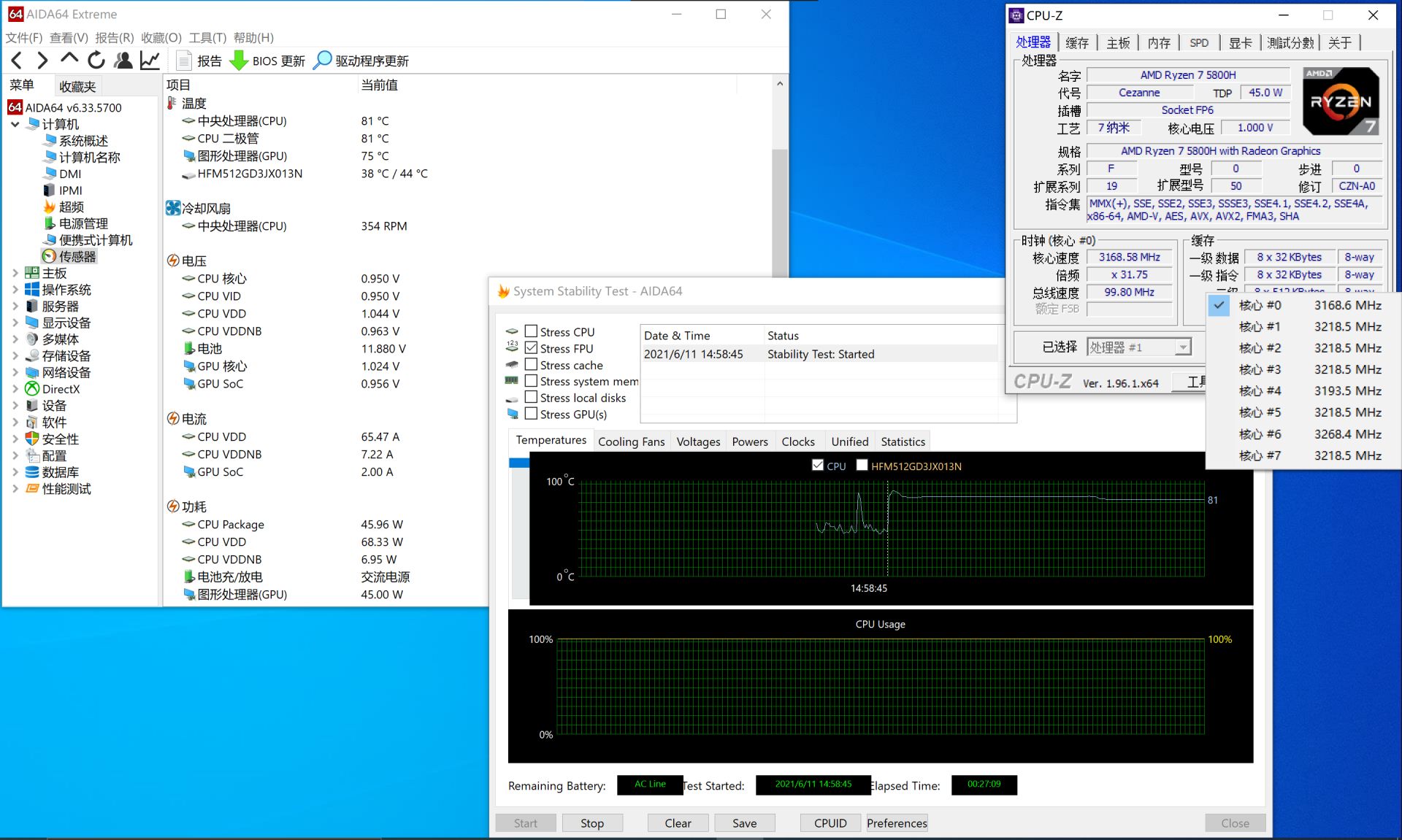Image resolution: width=1402 pixels, height=840 pixels.
Task: Enable Stress CPU checkbox
Action: (531, 331)
